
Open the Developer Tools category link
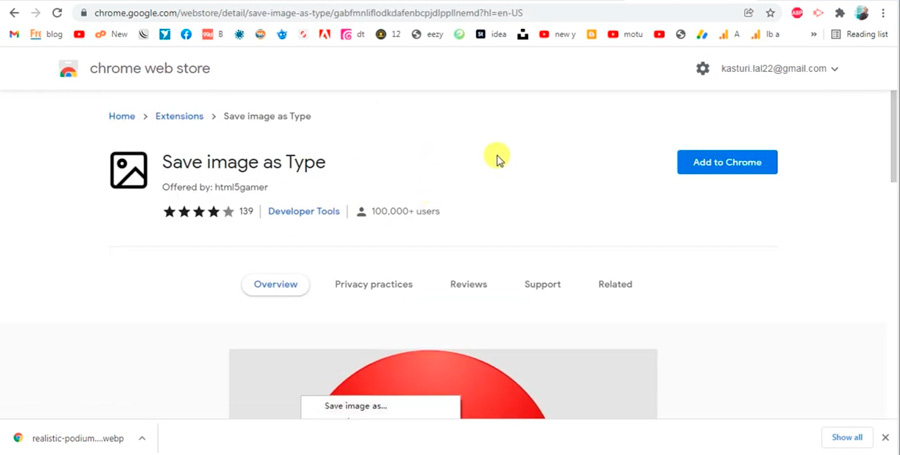point(304,212)
